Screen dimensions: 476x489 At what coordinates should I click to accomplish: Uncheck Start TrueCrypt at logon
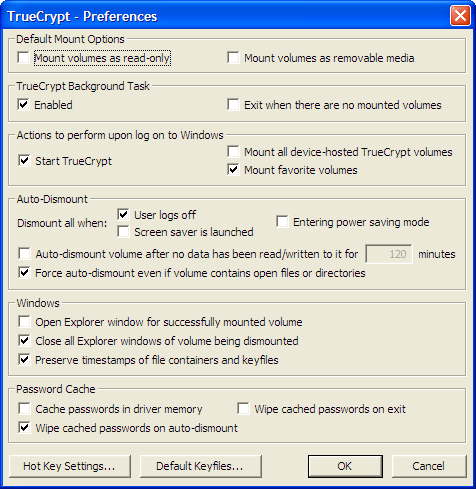click(24, 160)
